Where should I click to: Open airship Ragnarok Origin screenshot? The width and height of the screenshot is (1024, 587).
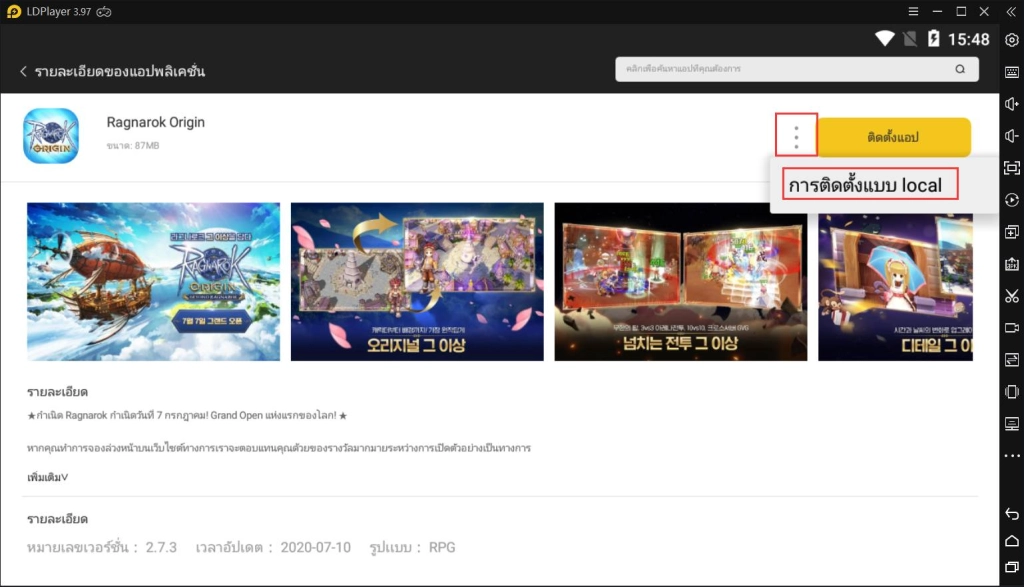coord(153,281)
